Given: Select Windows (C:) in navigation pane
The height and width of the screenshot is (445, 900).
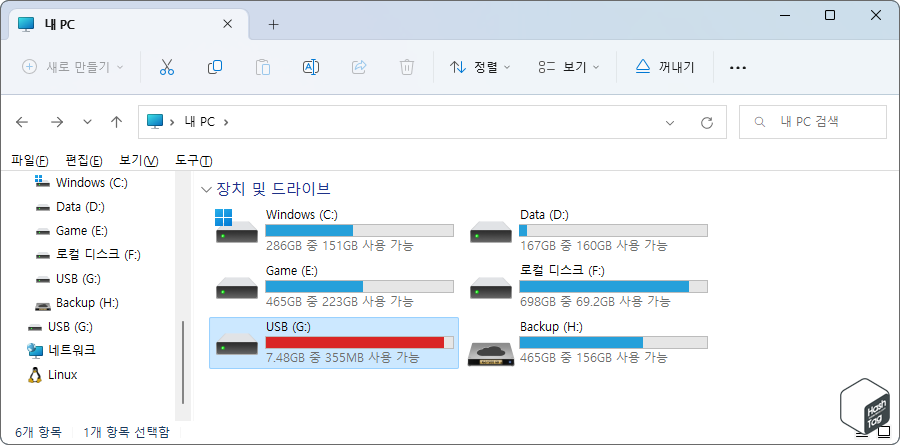Looking at the screenshot, I should point(92,183).
